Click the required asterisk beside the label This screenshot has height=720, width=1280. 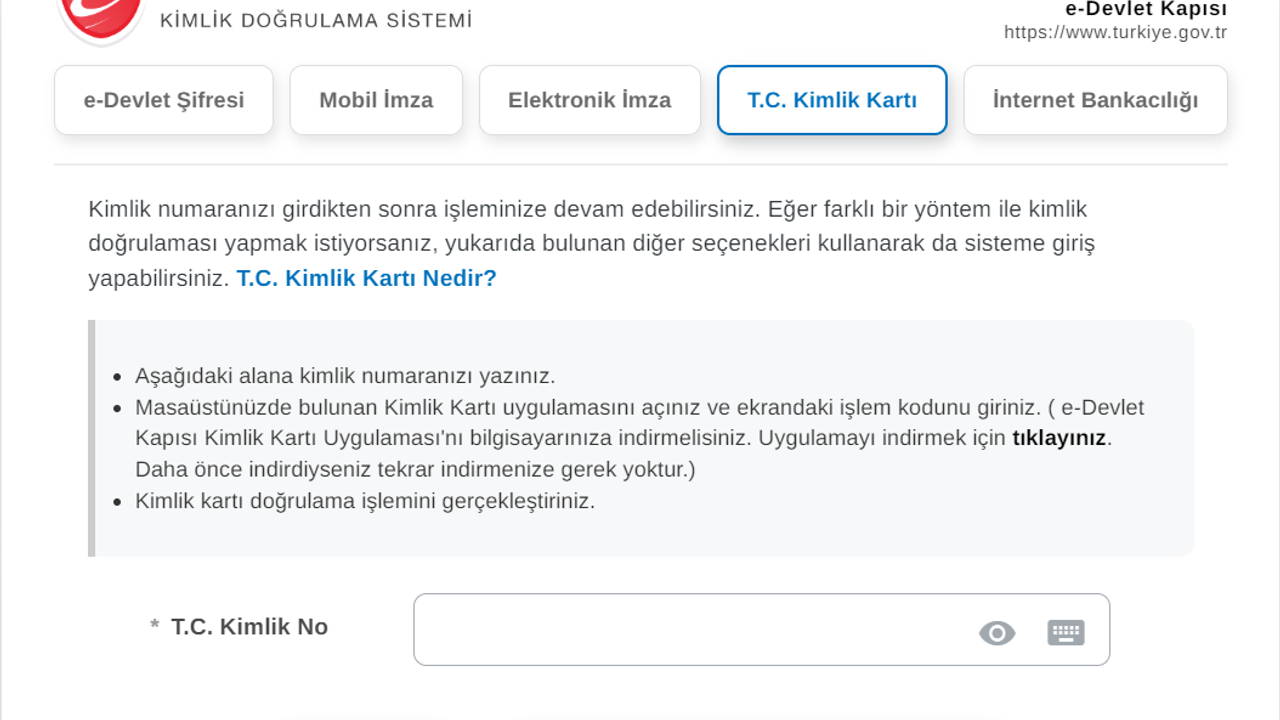[x=155, y=627]
